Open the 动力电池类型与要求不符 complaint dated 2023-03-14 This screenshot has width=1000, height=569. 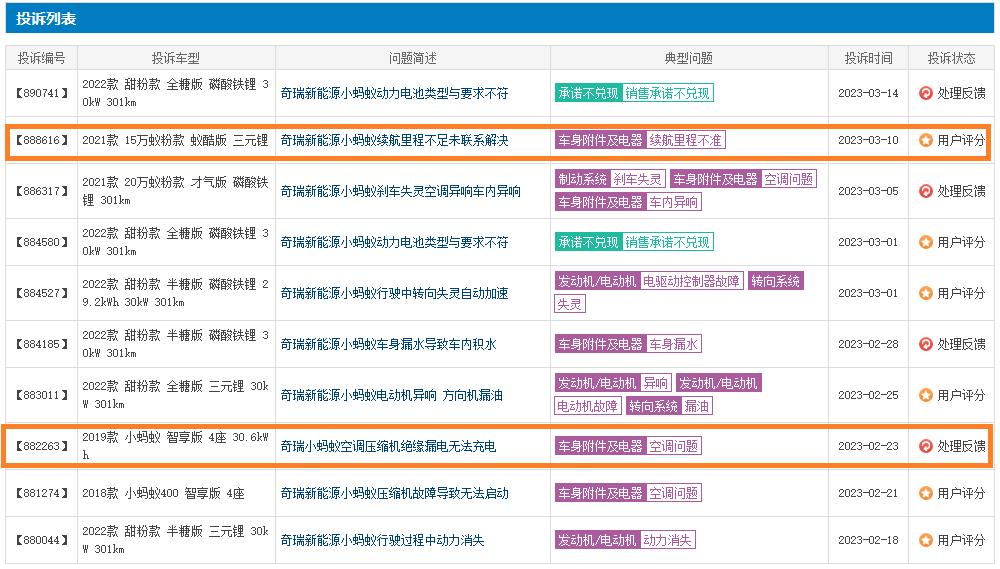point(395,93)
